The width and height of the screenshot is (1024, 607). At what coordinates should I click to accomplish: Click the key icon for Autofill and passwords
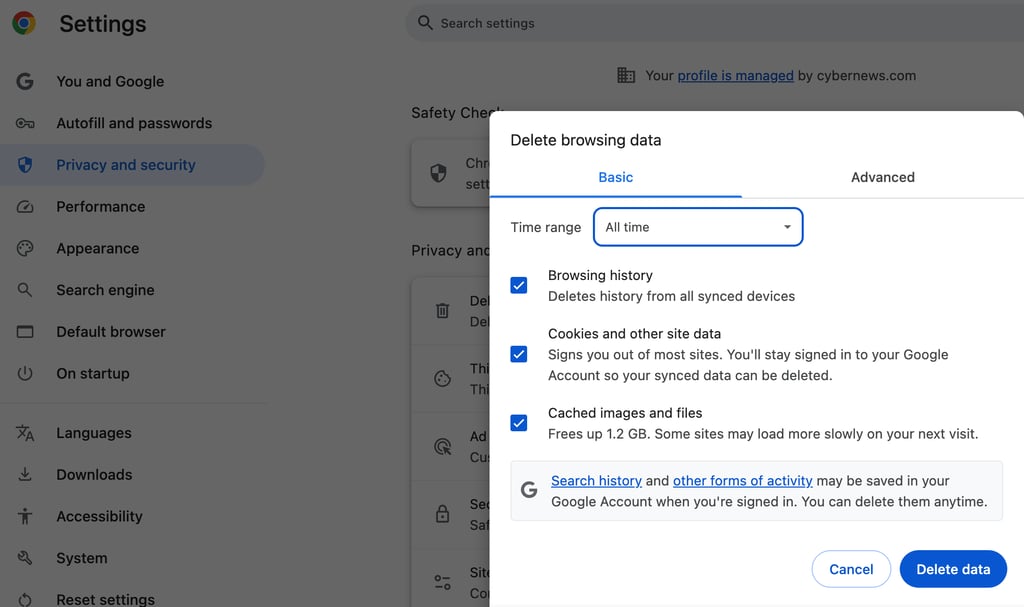(25, 123)
